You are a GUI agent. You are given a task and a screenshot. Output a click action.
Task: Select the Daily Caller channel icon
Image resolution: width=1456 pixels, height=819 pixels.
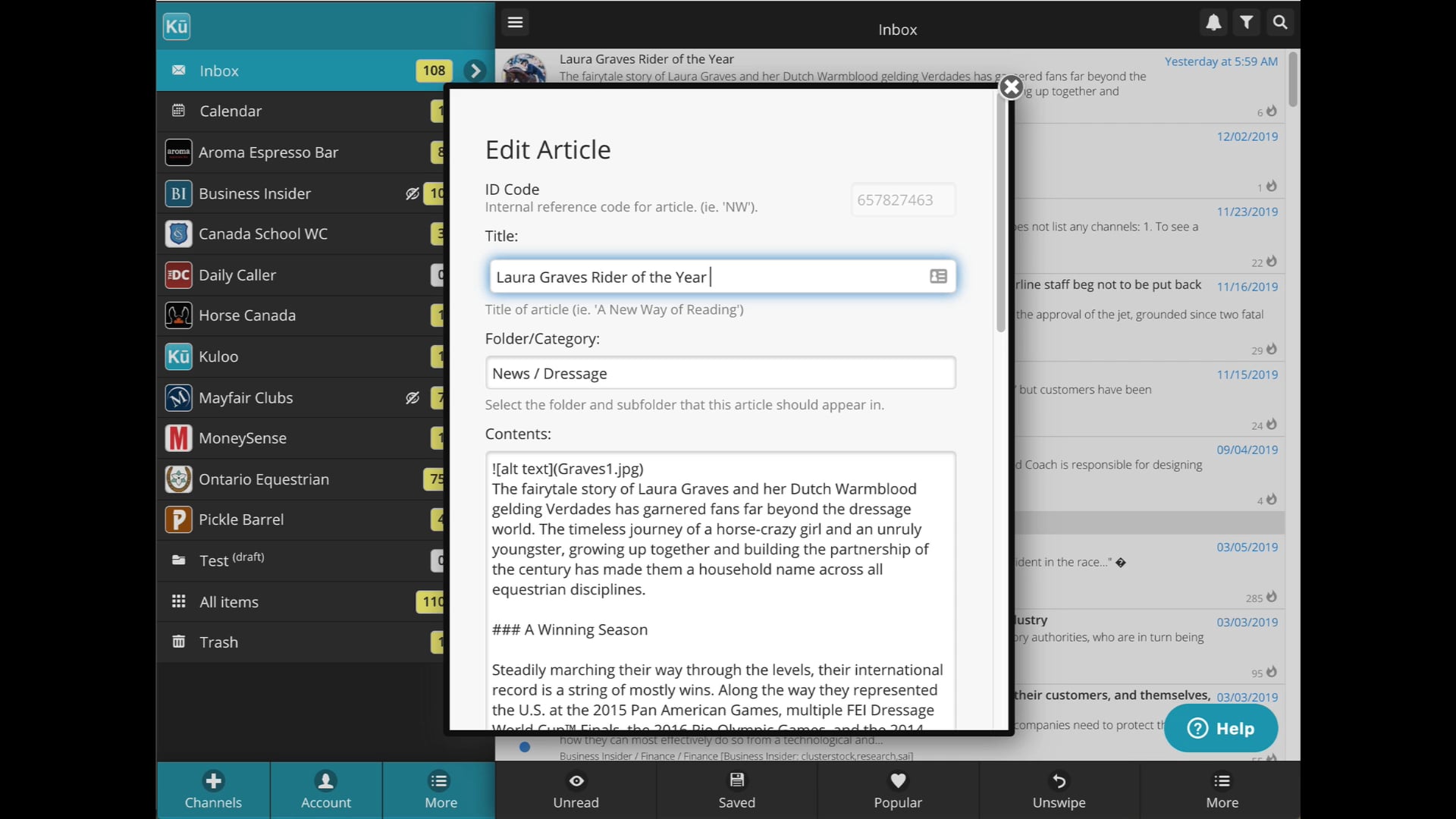(x=178, y=275)
